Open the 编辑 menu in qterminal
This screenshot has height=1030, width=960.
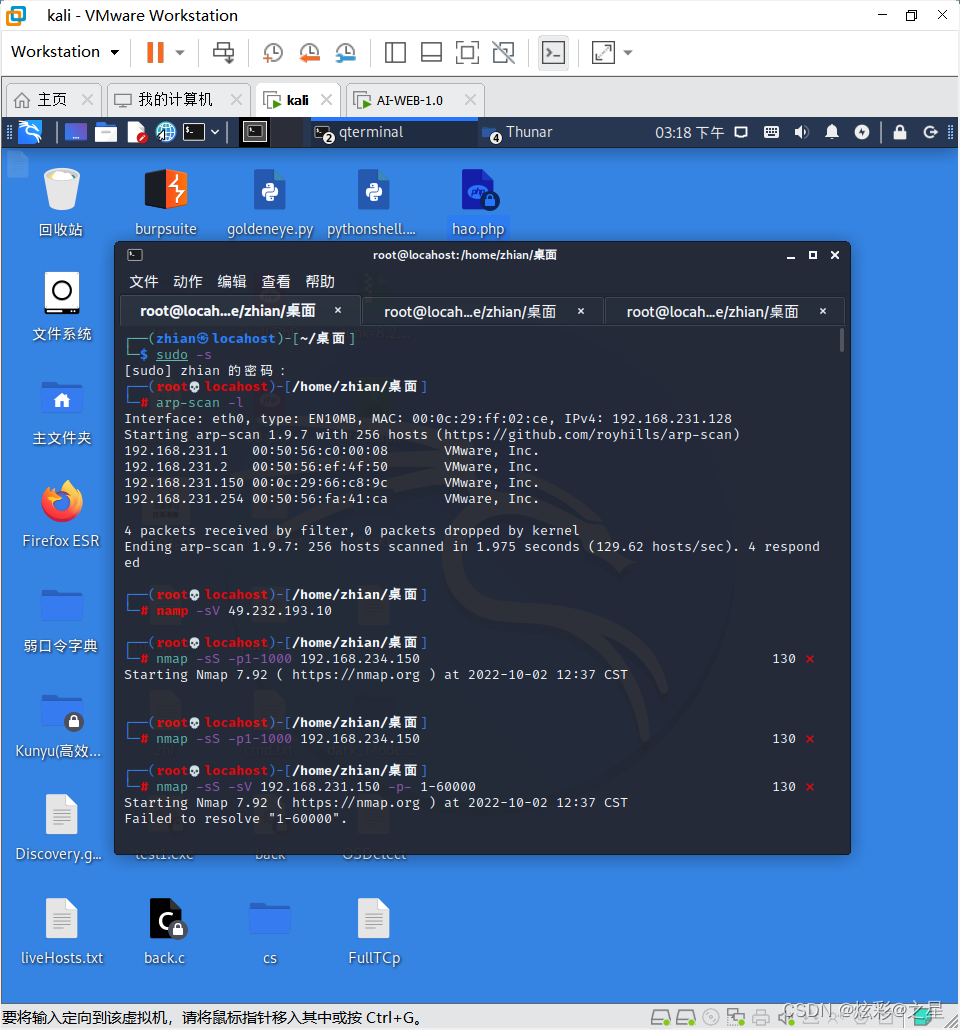tap(231, 281)
